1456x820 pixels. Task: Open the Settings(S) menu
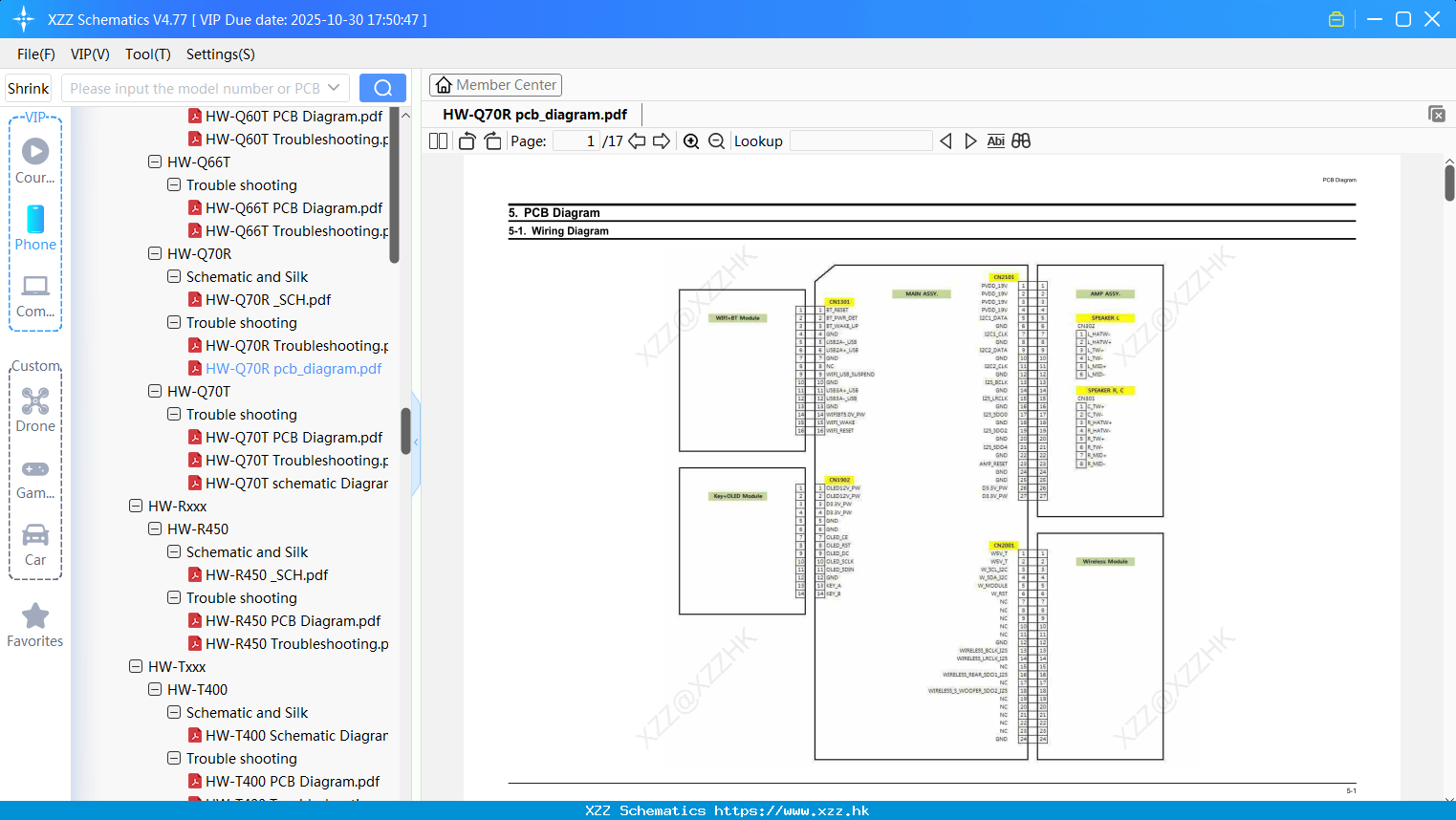pos(221,54)
